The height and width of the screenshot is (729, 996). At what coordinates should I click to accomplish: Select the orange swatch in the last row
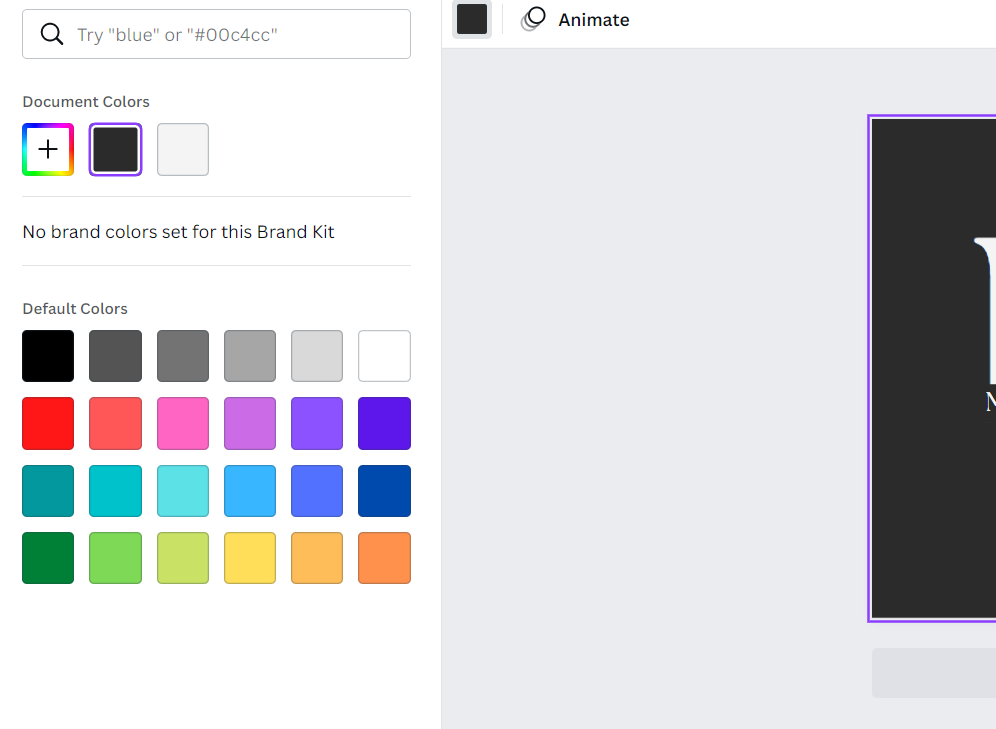pyautogui.click(x=384, y=558)
